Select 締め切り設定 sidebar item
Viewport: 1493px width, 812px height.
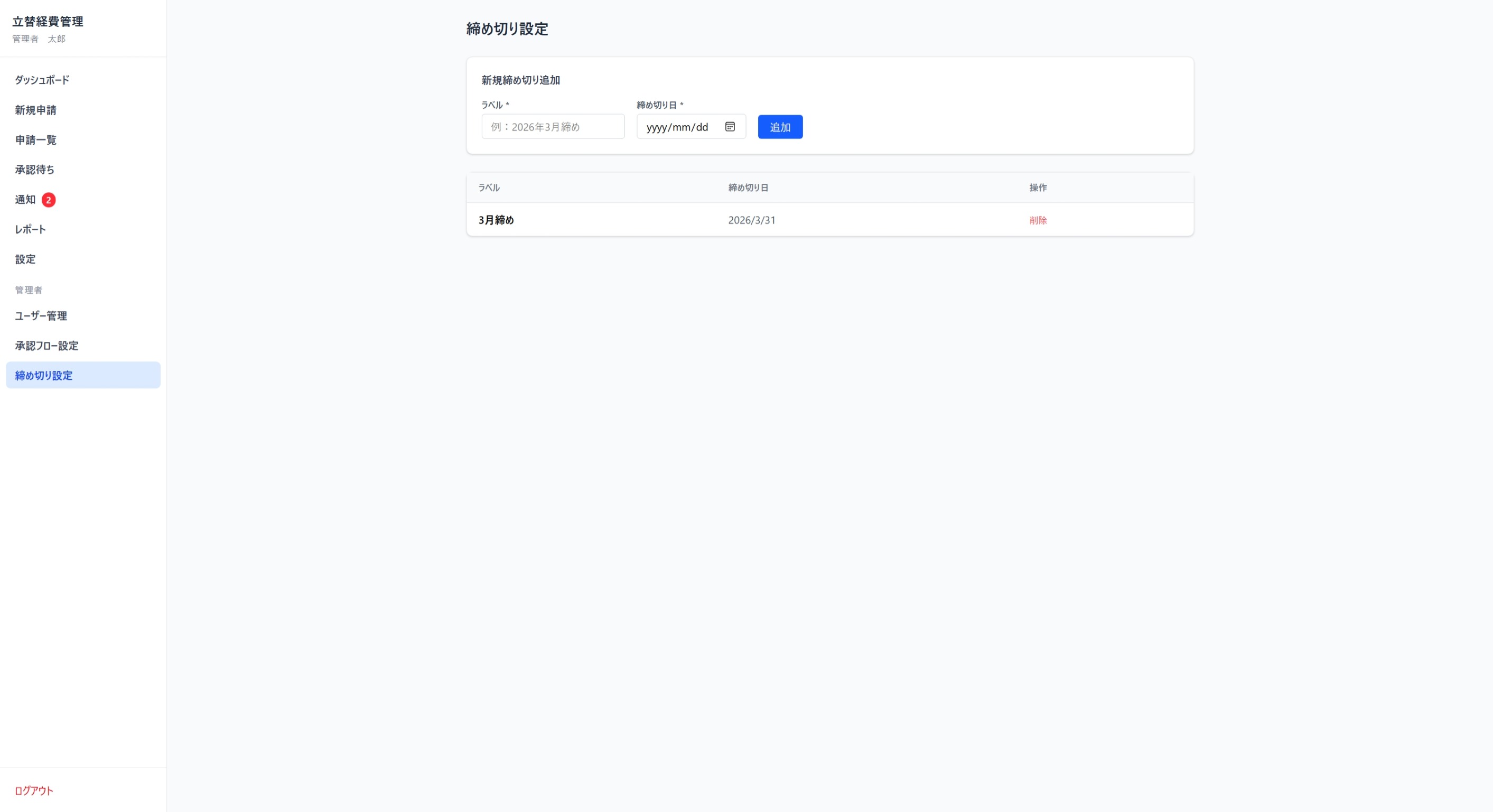(44, 376)
